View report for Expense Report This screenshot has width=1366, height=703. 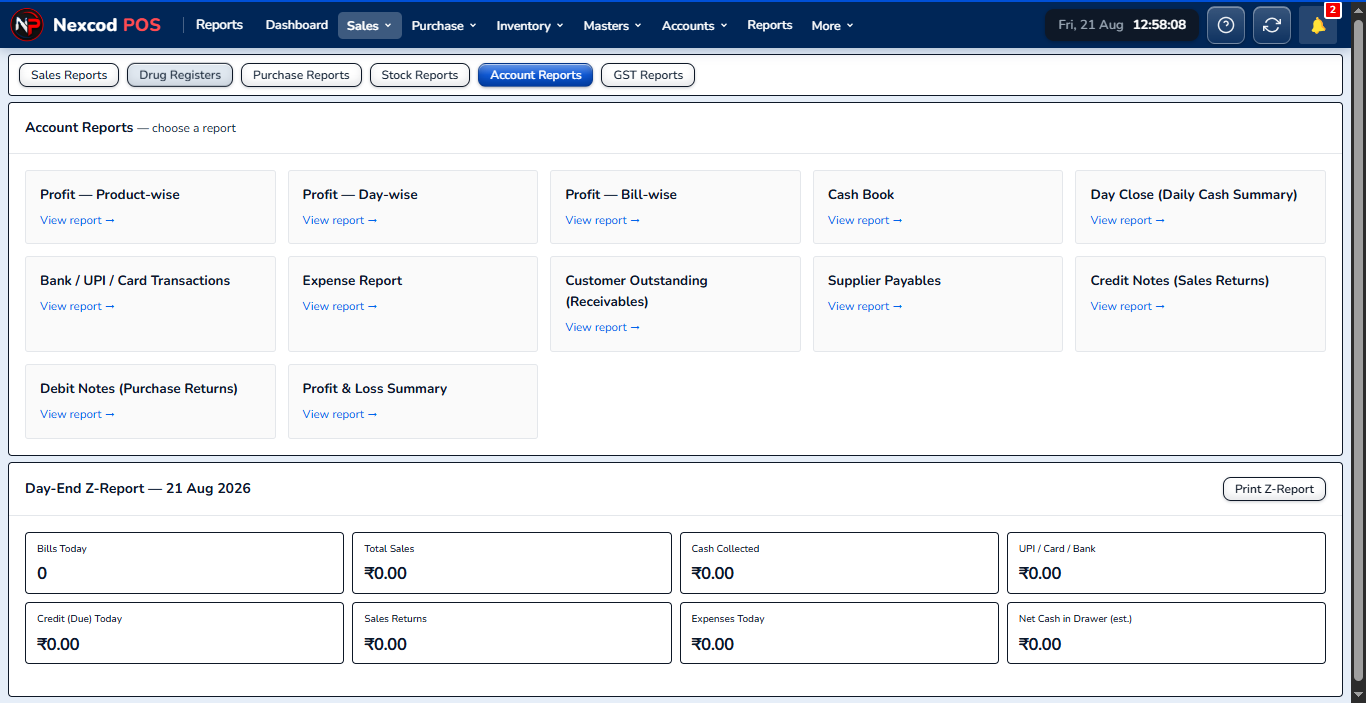coord(340,306)
